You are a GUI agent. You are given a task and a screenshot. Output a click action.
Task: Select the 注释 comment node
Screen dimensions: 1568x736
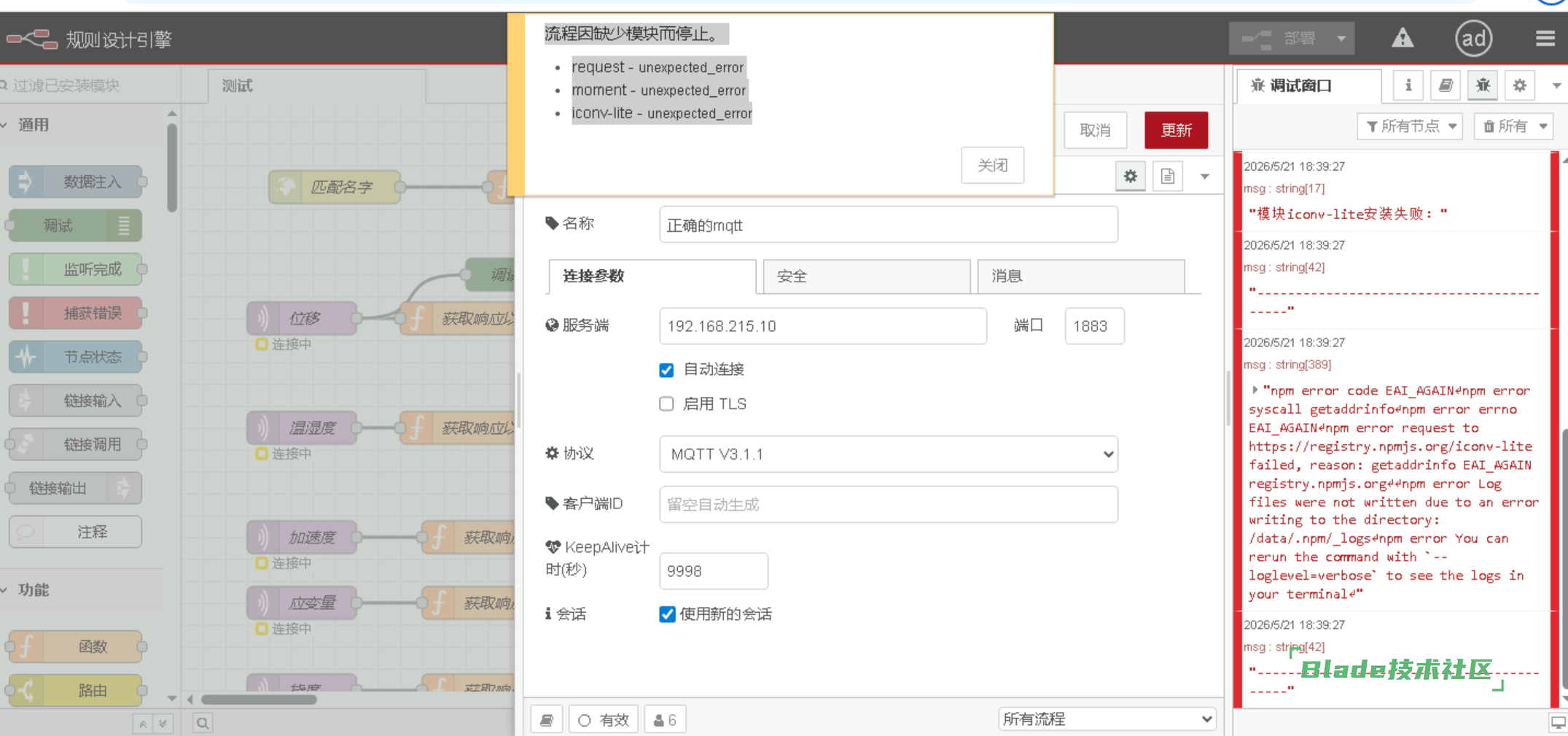tap(76, 532)
